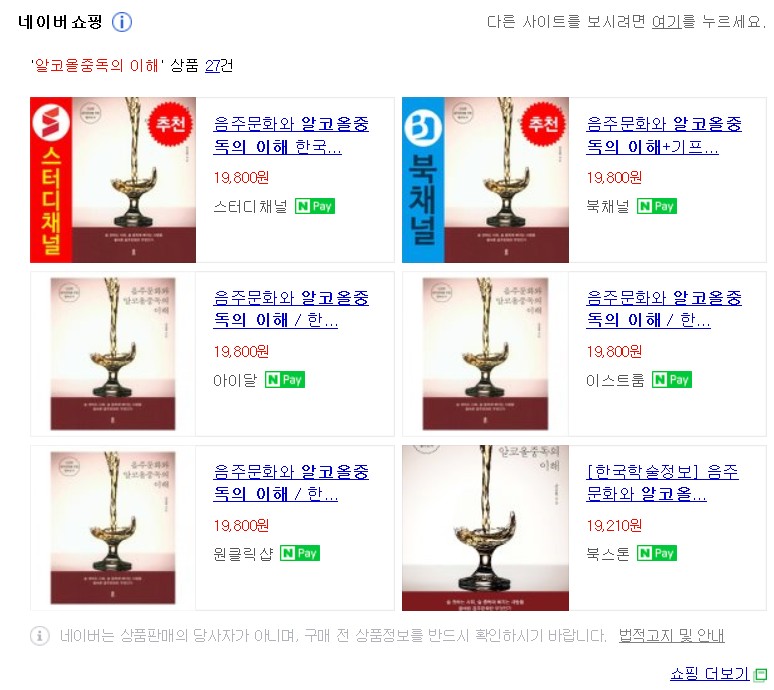Click N Pay badge next to 이스트룸
Screen dimensions: 774x690
pos(672,380)
